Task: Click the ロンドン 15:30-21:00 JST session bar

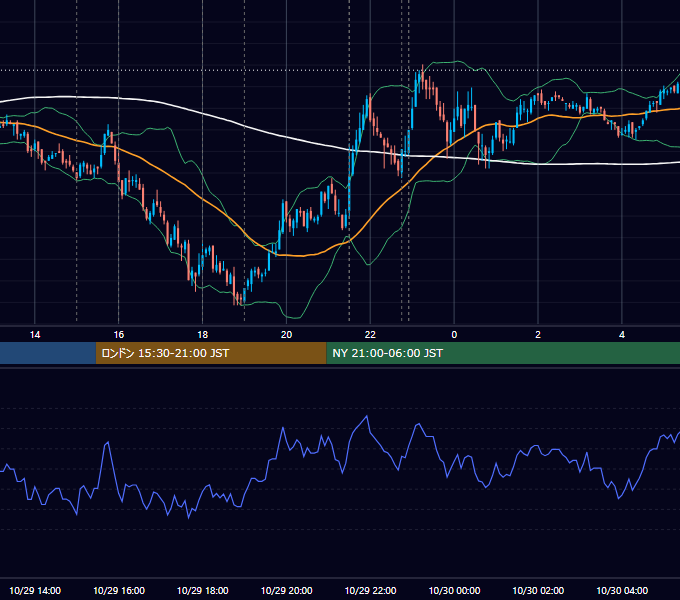Action: coord(211,353)
